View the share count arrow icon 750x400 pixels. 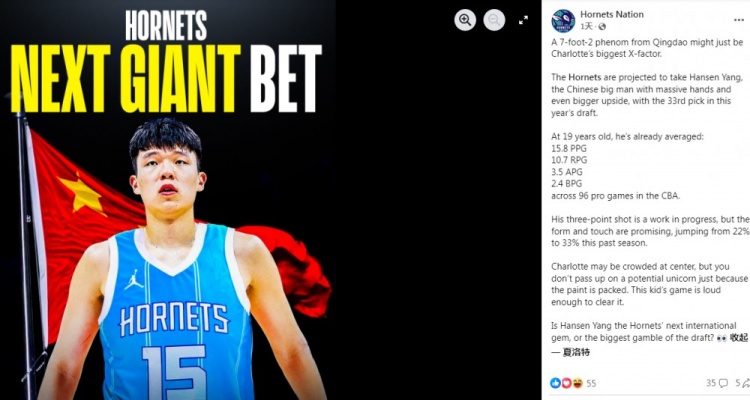(x=746, y=383)
